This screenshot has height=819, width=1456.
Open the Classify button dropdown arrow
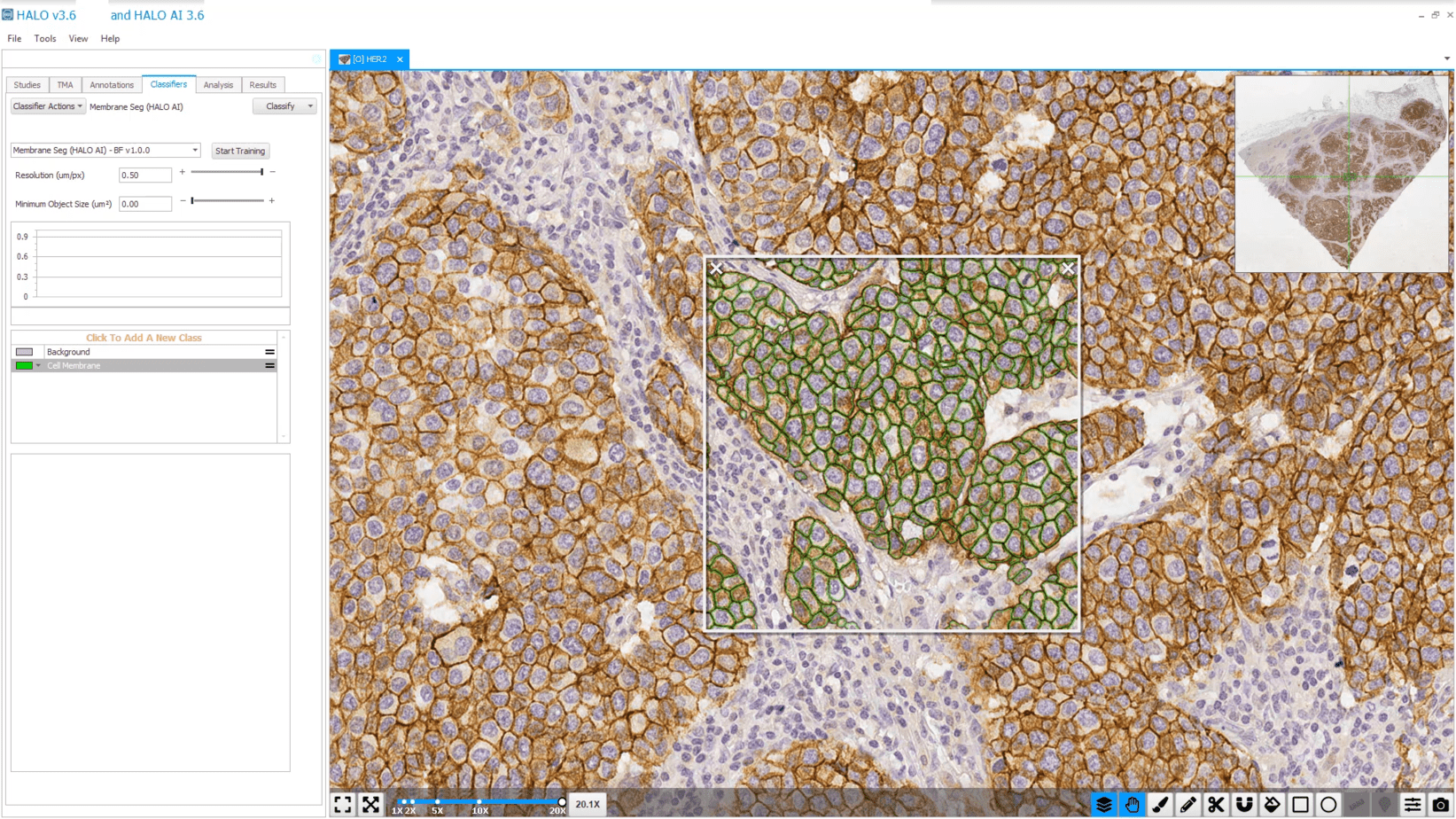click(x=310, y=106)
